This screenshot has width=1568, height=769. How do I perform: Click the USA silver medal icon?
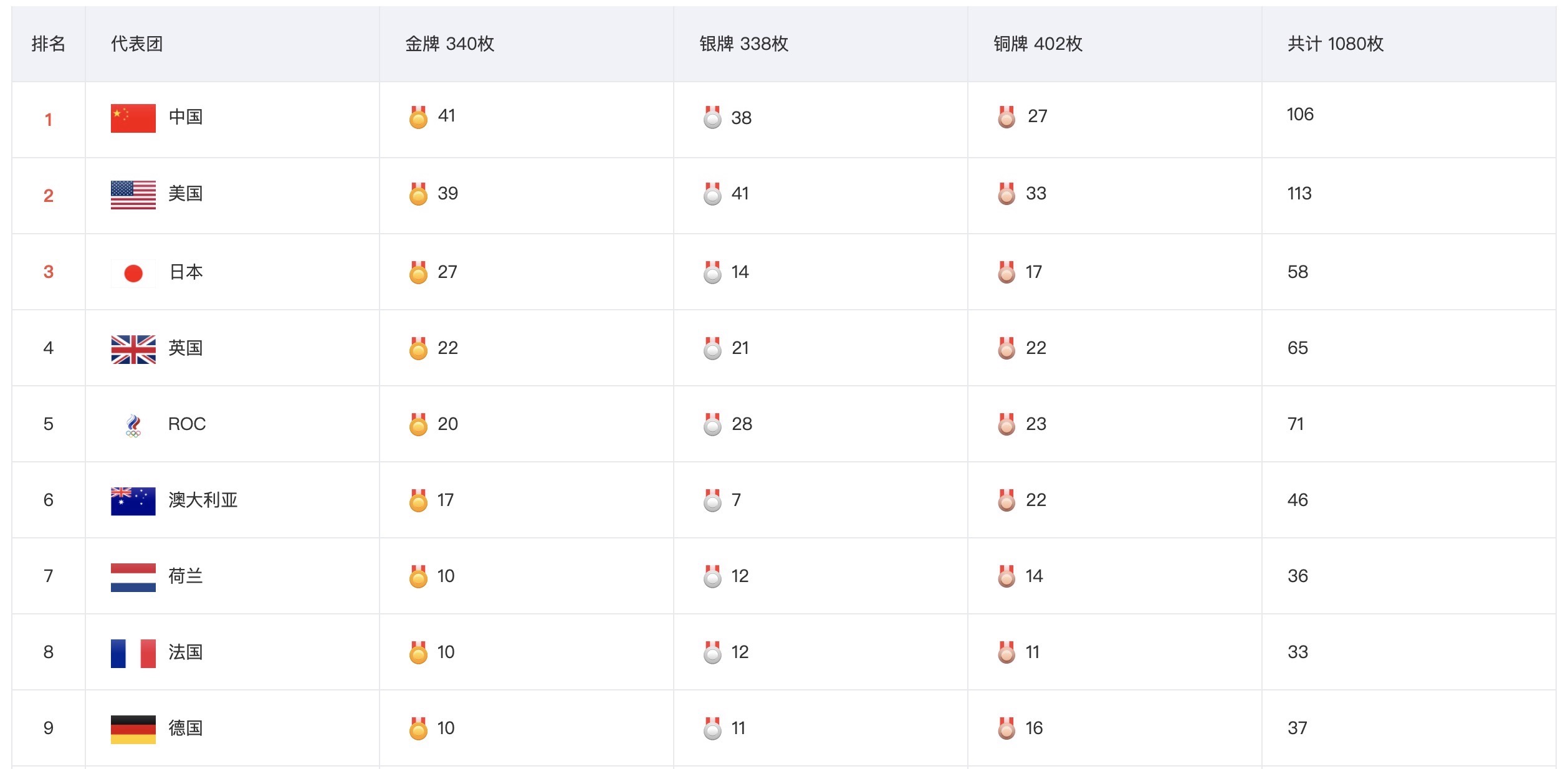click(712, 194)
